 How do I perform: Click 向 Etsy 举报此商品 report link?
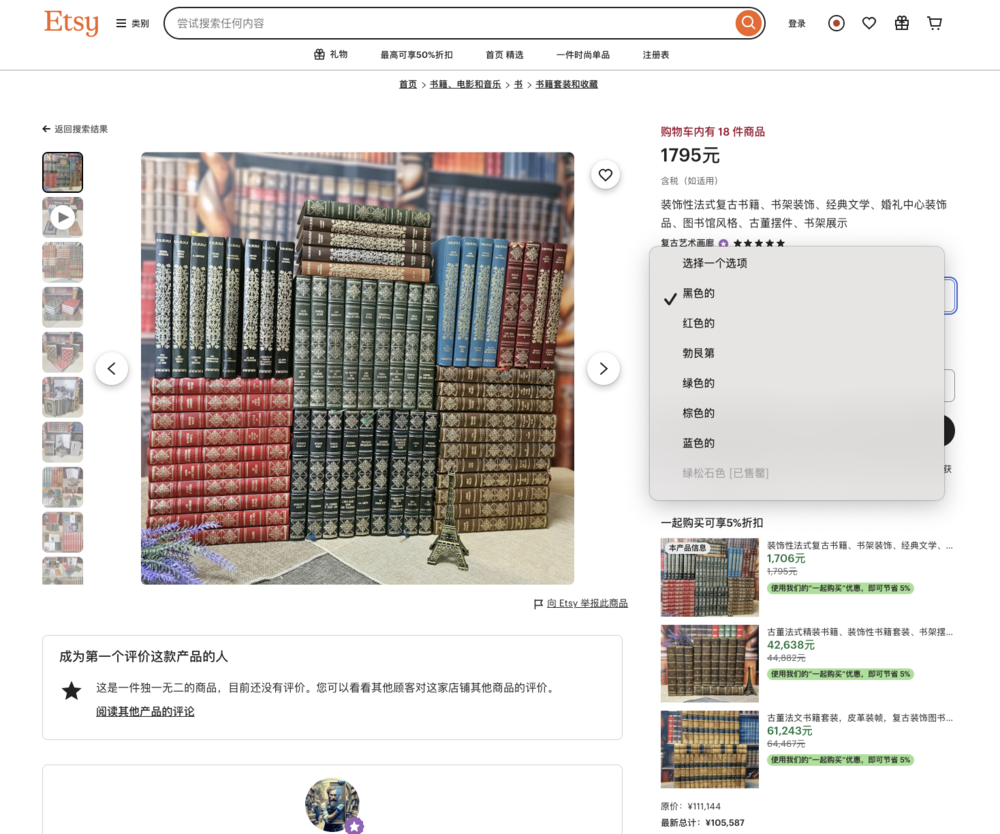[x=586, y=603]
